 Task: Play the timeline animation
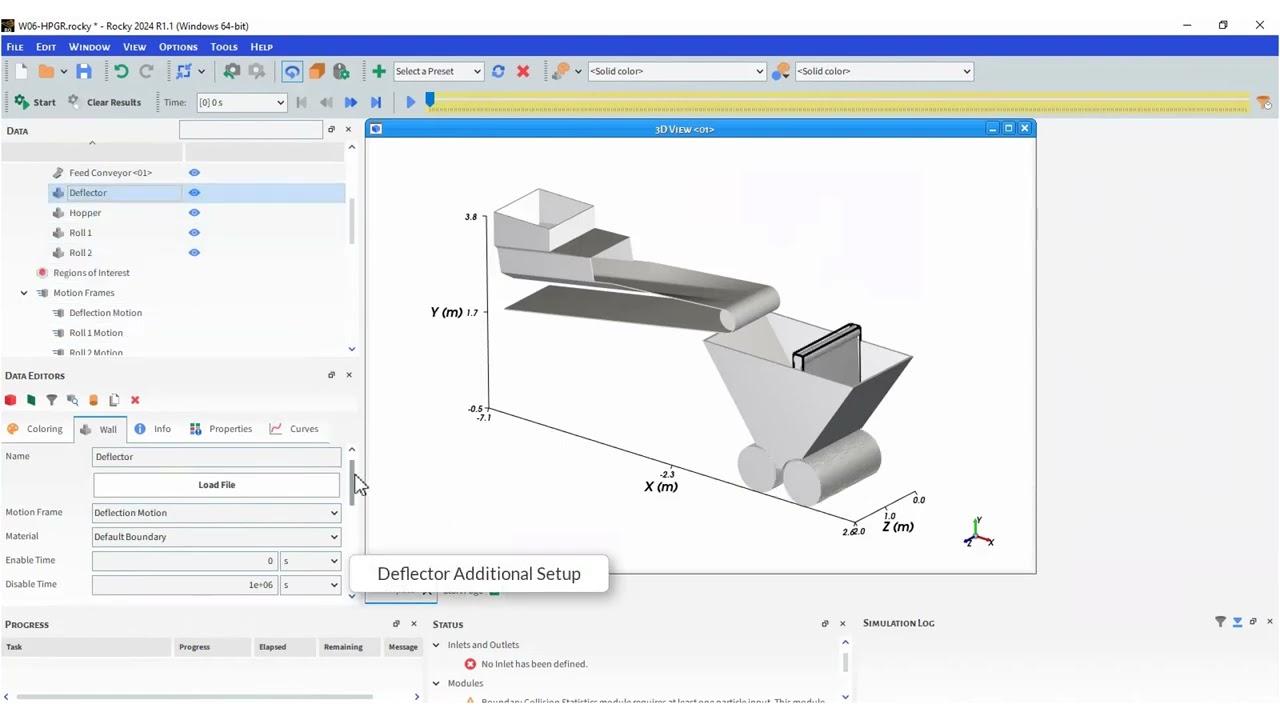[x=410, y=102]
